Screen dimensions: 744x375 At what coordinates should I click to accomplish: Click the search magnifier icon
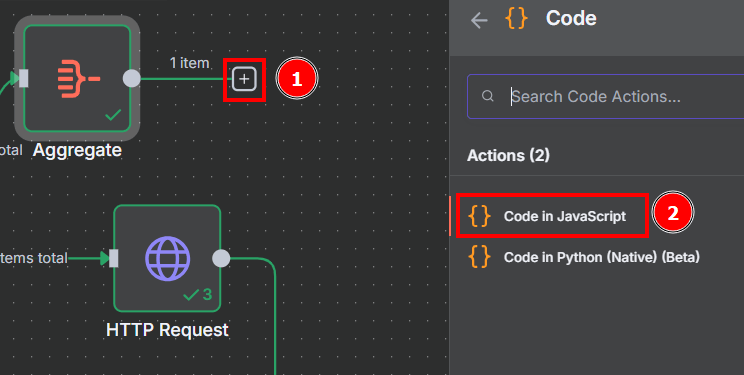click(x=487, y=96)
